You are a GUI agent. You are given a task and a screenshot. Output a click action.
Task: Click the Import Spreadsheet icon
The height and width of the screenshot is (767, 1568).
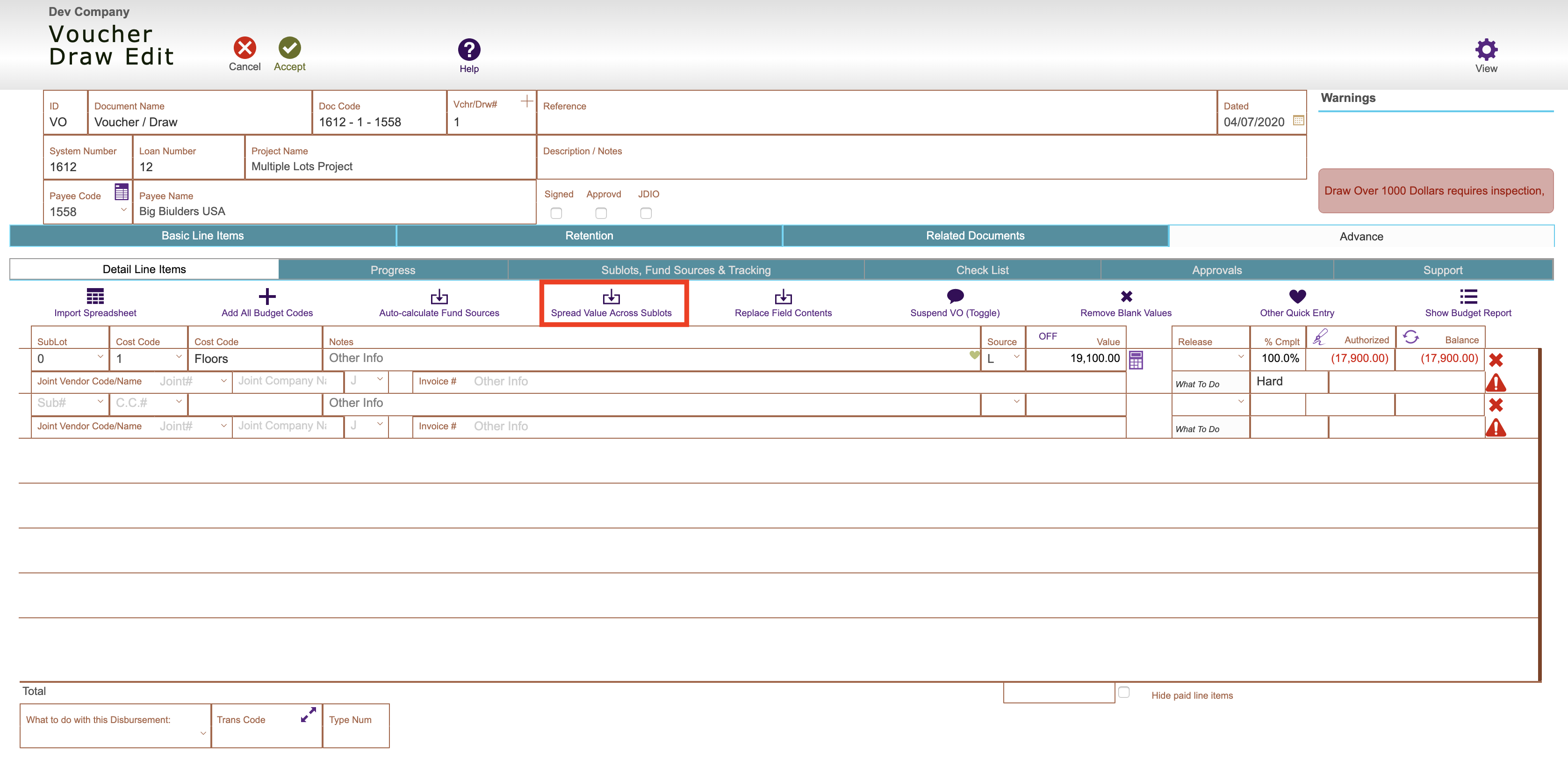pyautogui.click(x=95, y=297)
